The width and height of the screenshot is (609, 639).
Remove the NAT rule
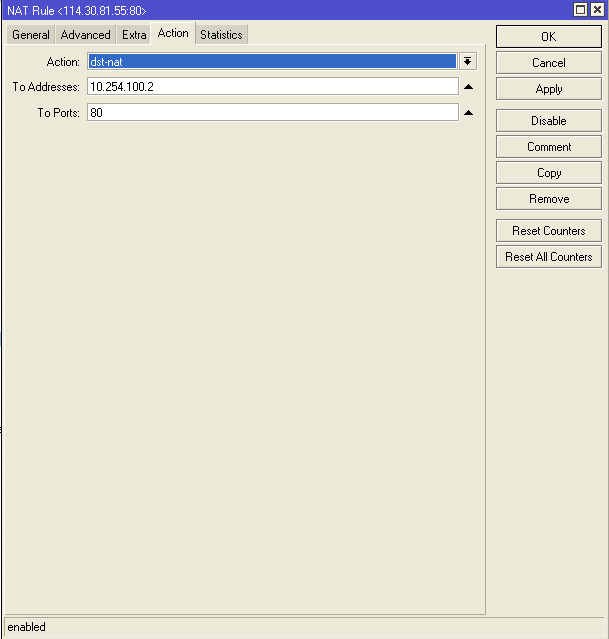(549, 199)
